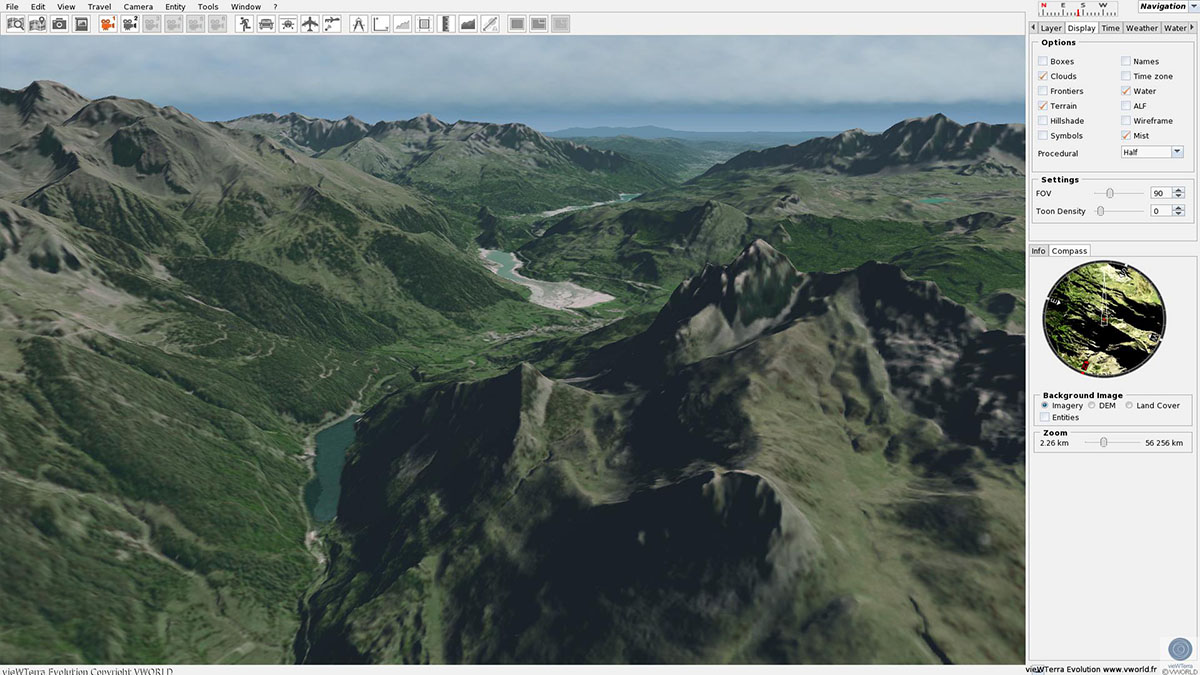The width and height of the screenshot is (1200, 675).
Task: Select camera 2 icon
Action: (130, 24)
